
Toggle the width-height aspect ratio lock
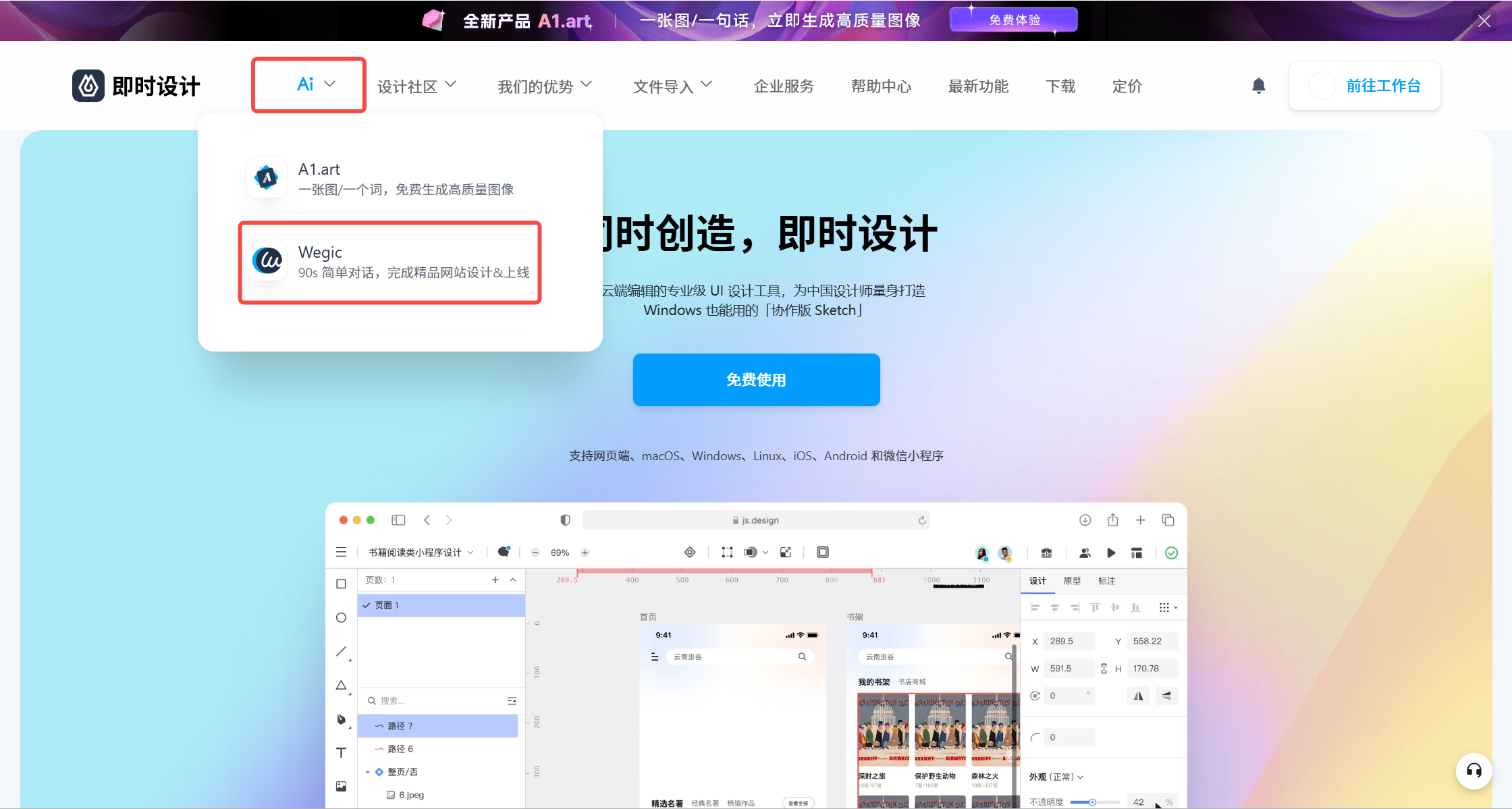click(x=1104, y=669)
